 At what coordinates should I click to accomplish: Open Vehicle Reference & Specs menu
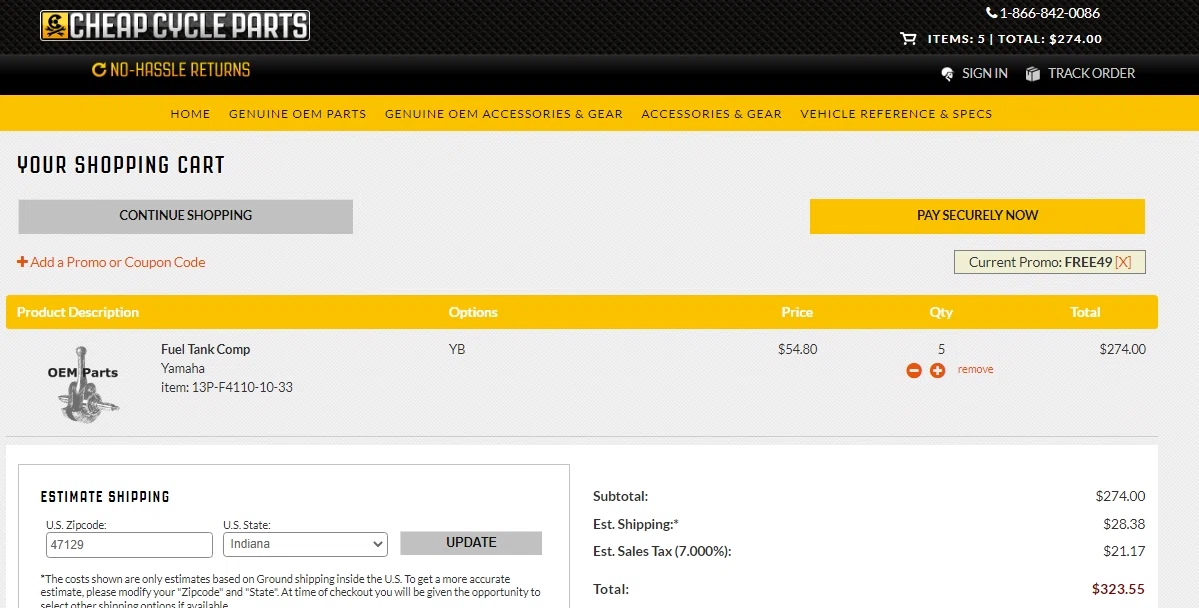point(896,113)
